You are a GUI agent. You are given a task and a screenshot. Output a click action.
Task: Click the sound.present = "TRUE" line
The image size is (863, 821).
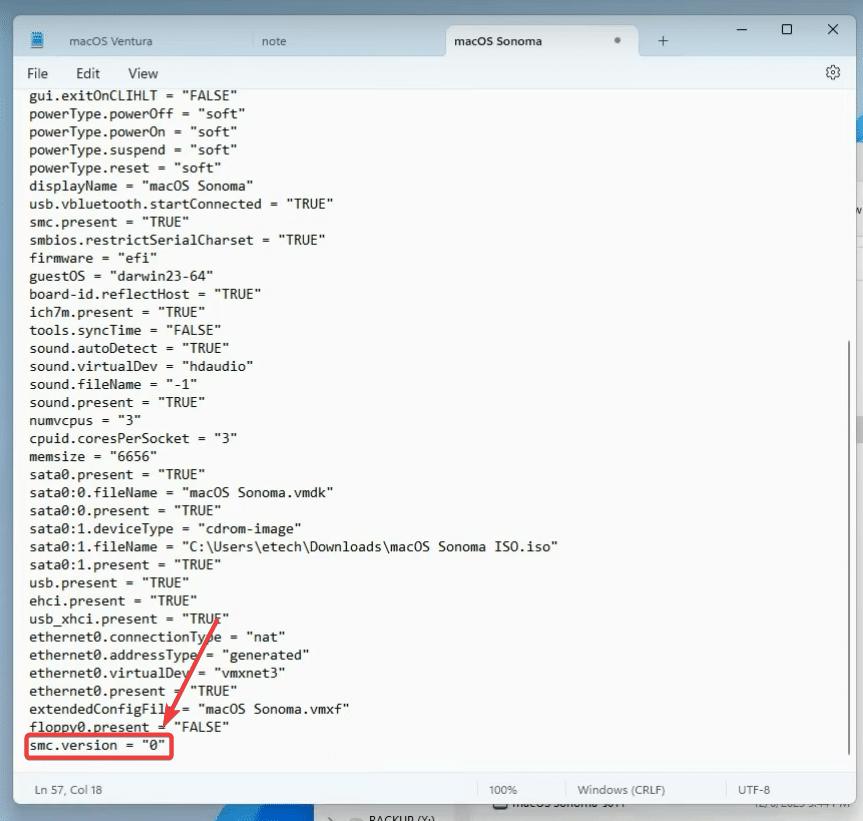[117, 402]
